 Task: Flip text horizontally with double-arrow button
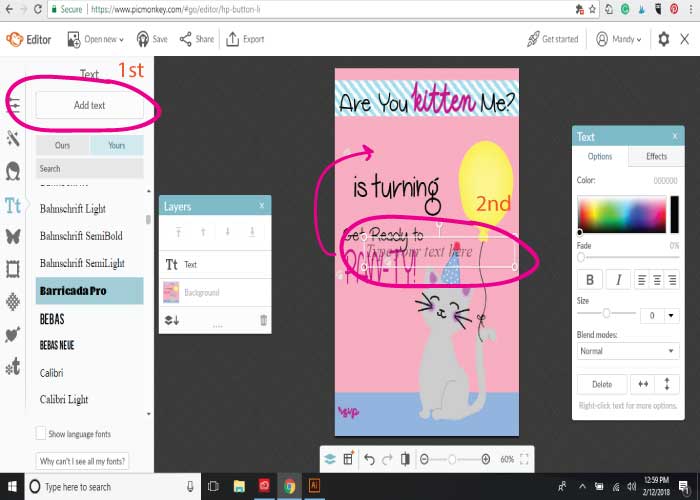[x=645, y=383]
